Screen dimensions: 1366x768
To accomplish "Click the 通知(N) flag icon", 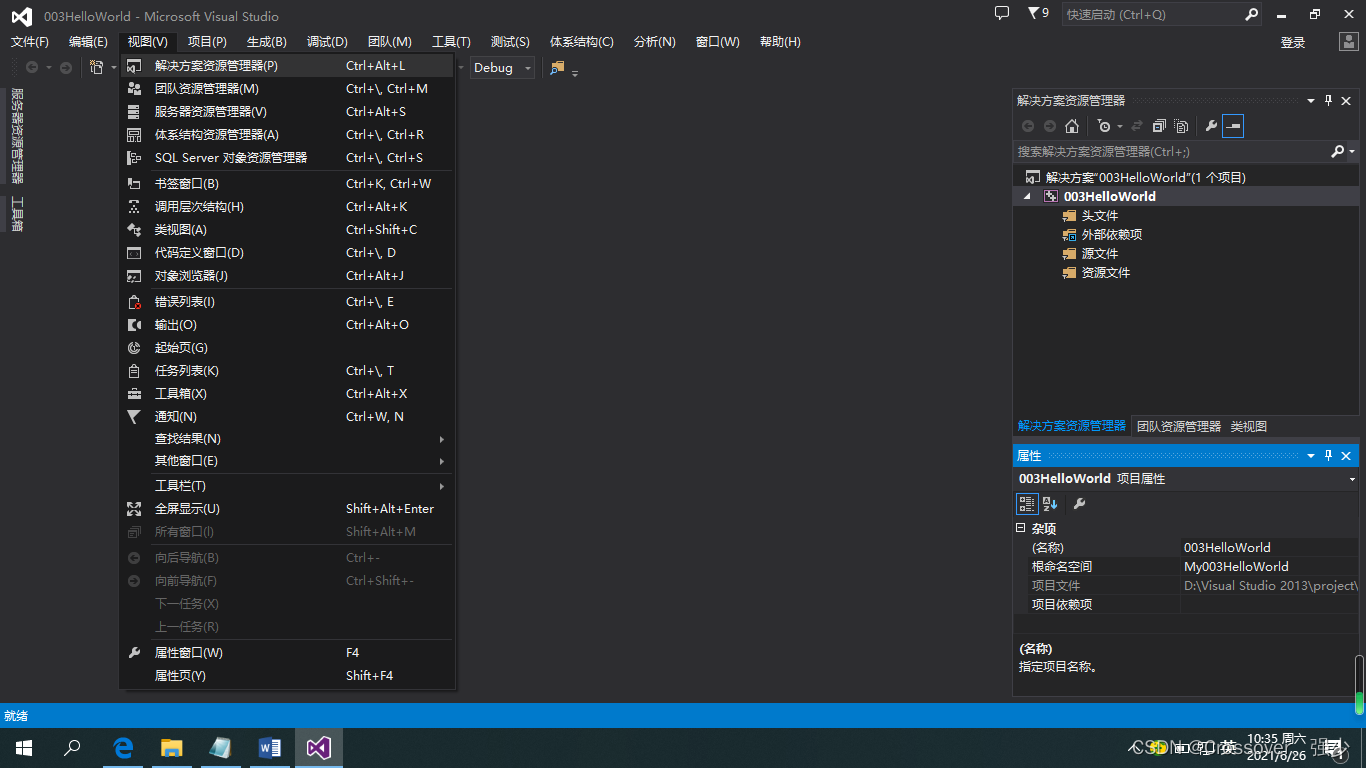I will coord(134,416).
